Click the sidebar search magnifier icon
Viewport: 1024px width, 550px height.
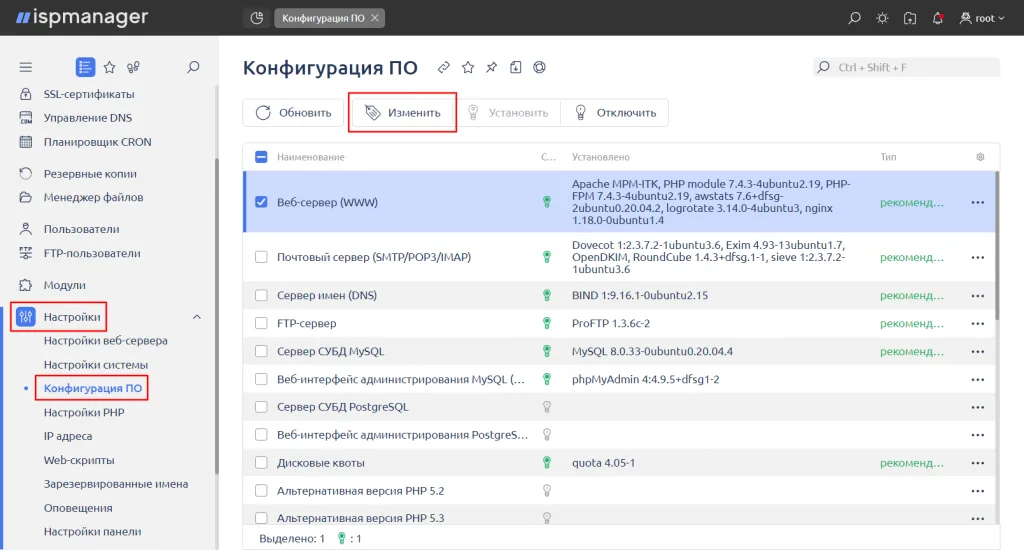193,67
